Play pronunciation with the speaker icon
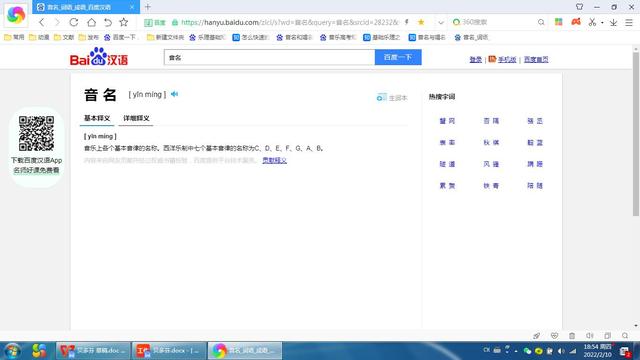 tap(175, 94)
